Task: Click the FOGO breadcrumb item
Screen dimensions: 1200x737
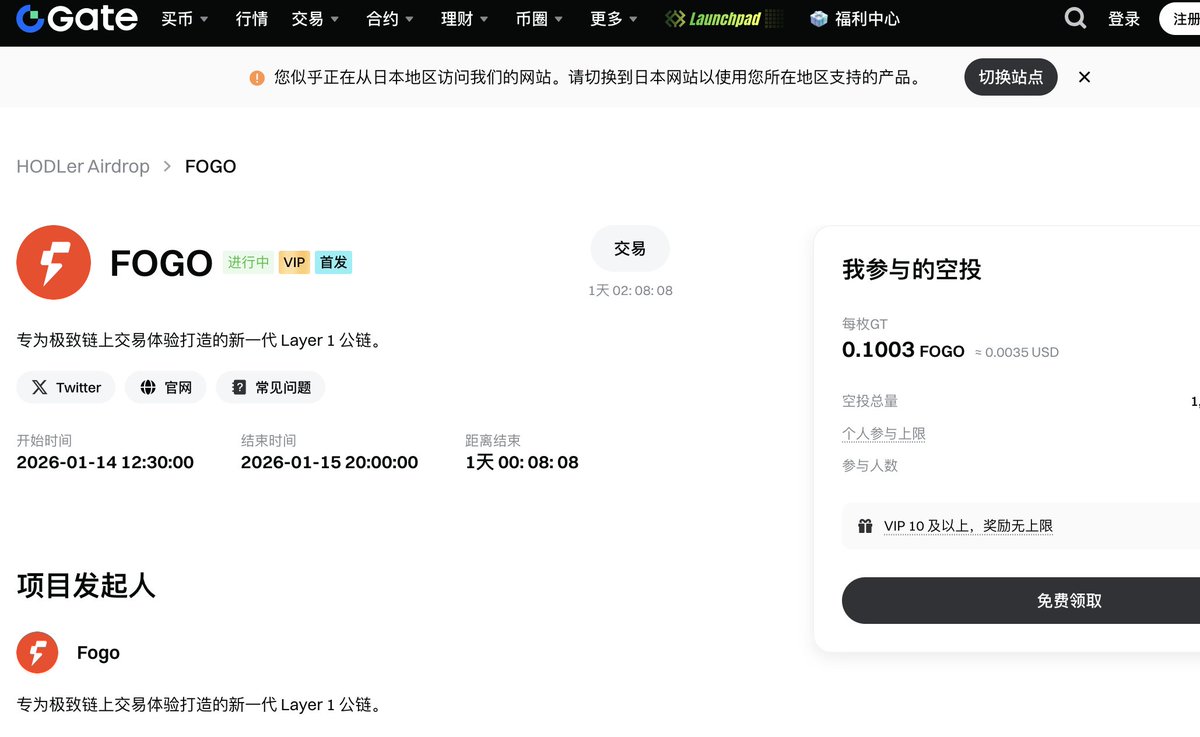Action: [210, 167]
